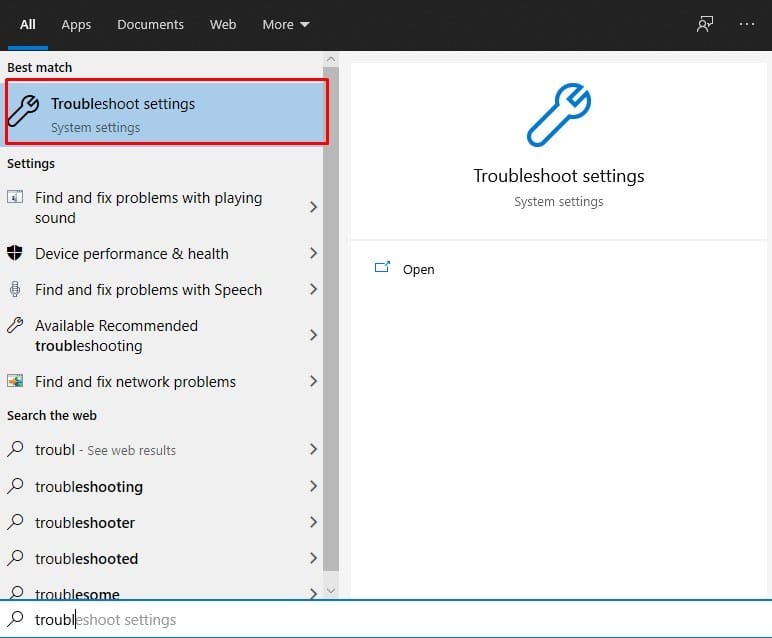Click the sound troubleshooter icon beside playing sound

click(x=15, y=197)
